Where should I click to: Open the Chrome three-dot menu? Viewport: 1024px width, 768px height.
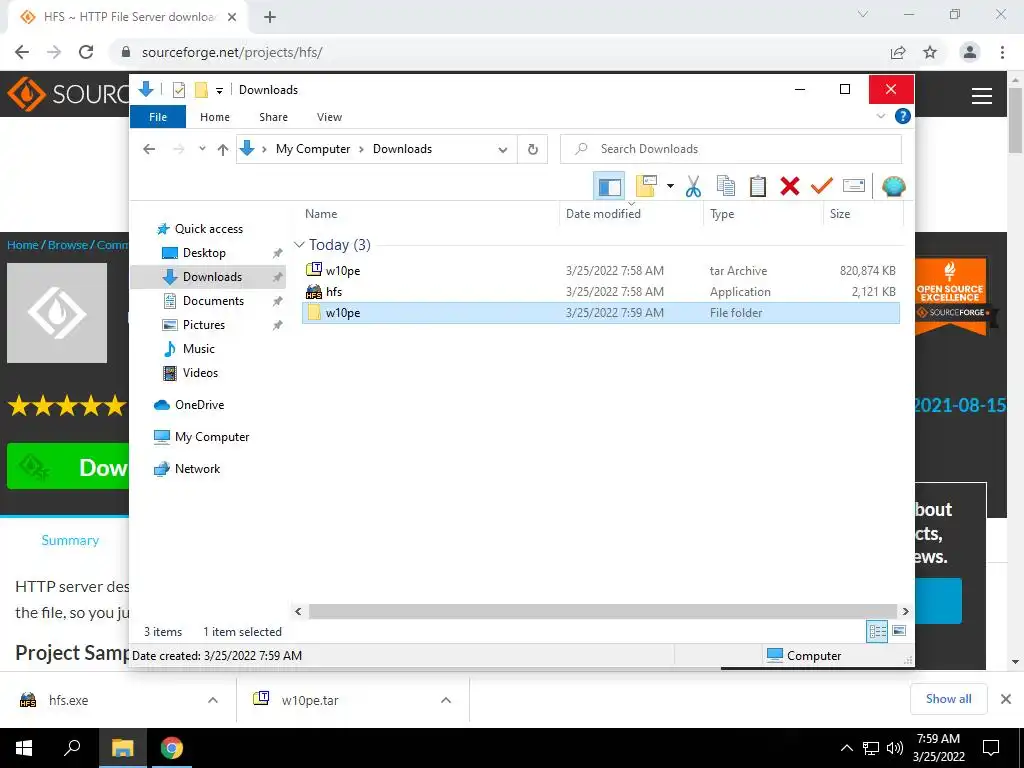1002,52
